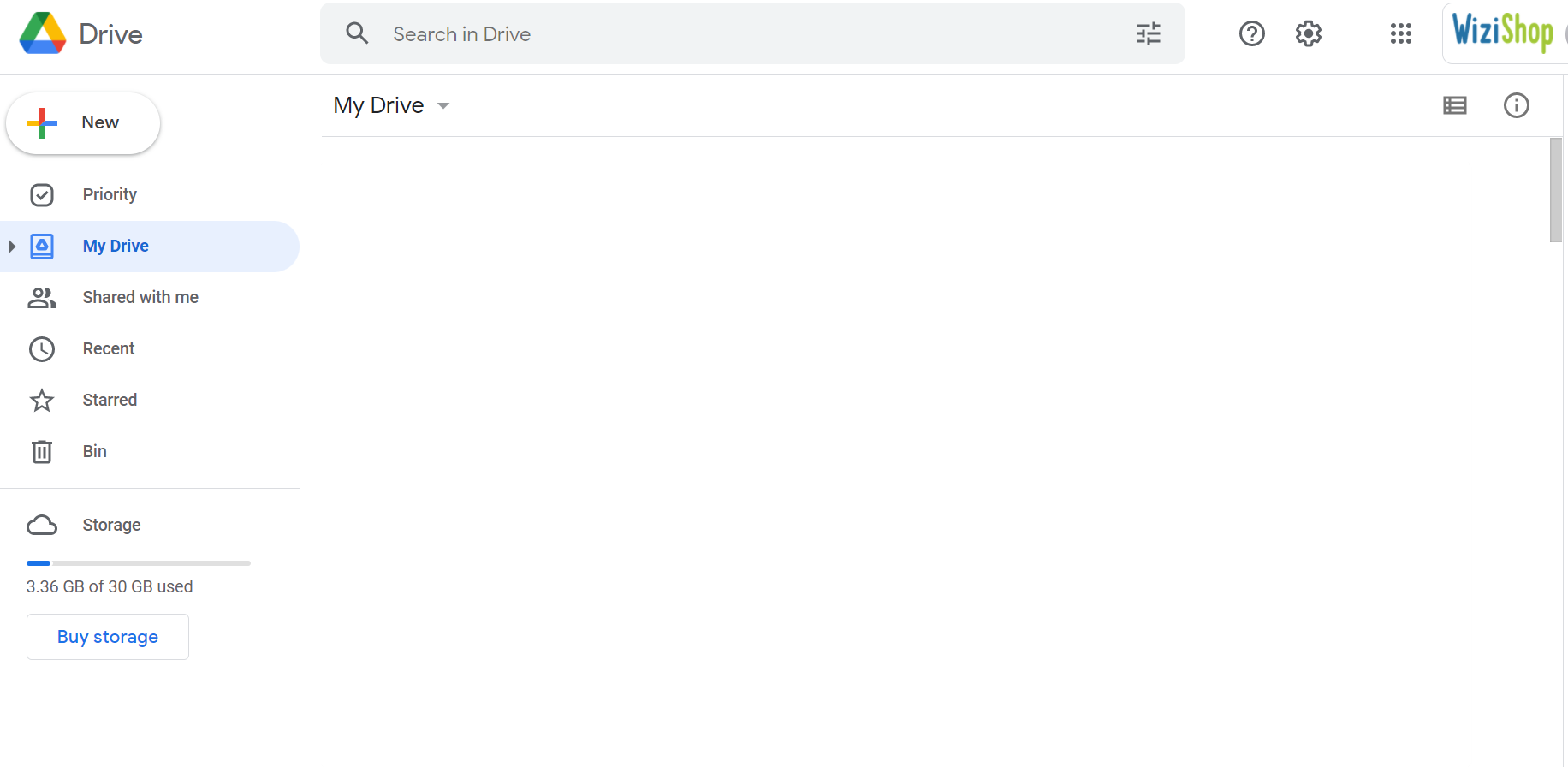Image resolution: width=1568 pixels, height=767 pixels.
Task: Open the My Drive dropdown arrow
Action: [x=443, y=106]
